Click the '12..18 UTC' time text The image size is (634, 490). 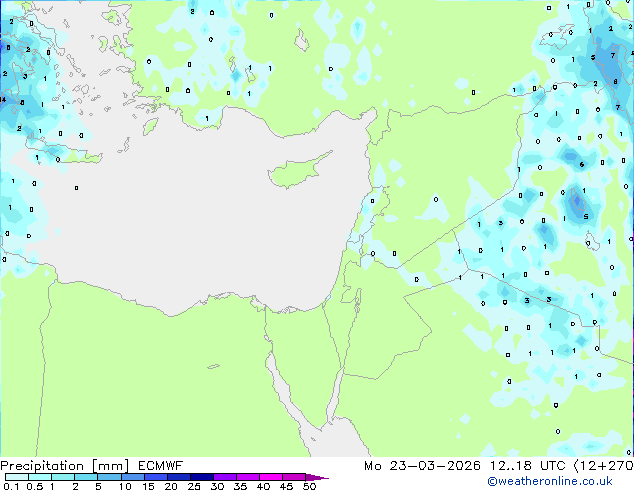[527, 466]
